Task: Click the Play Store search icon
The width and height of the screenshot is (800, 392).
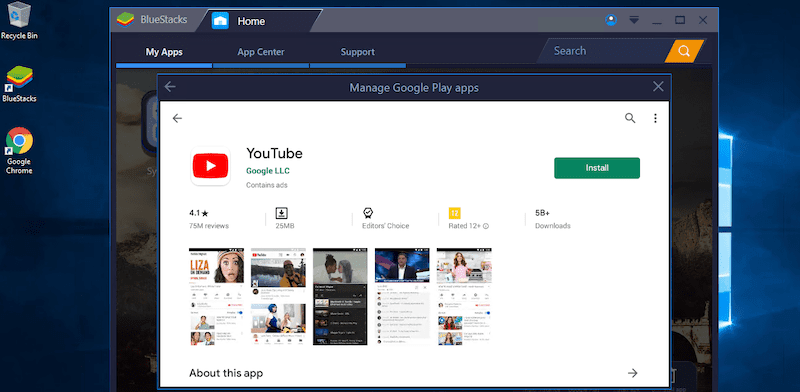Action: [630, 118]
